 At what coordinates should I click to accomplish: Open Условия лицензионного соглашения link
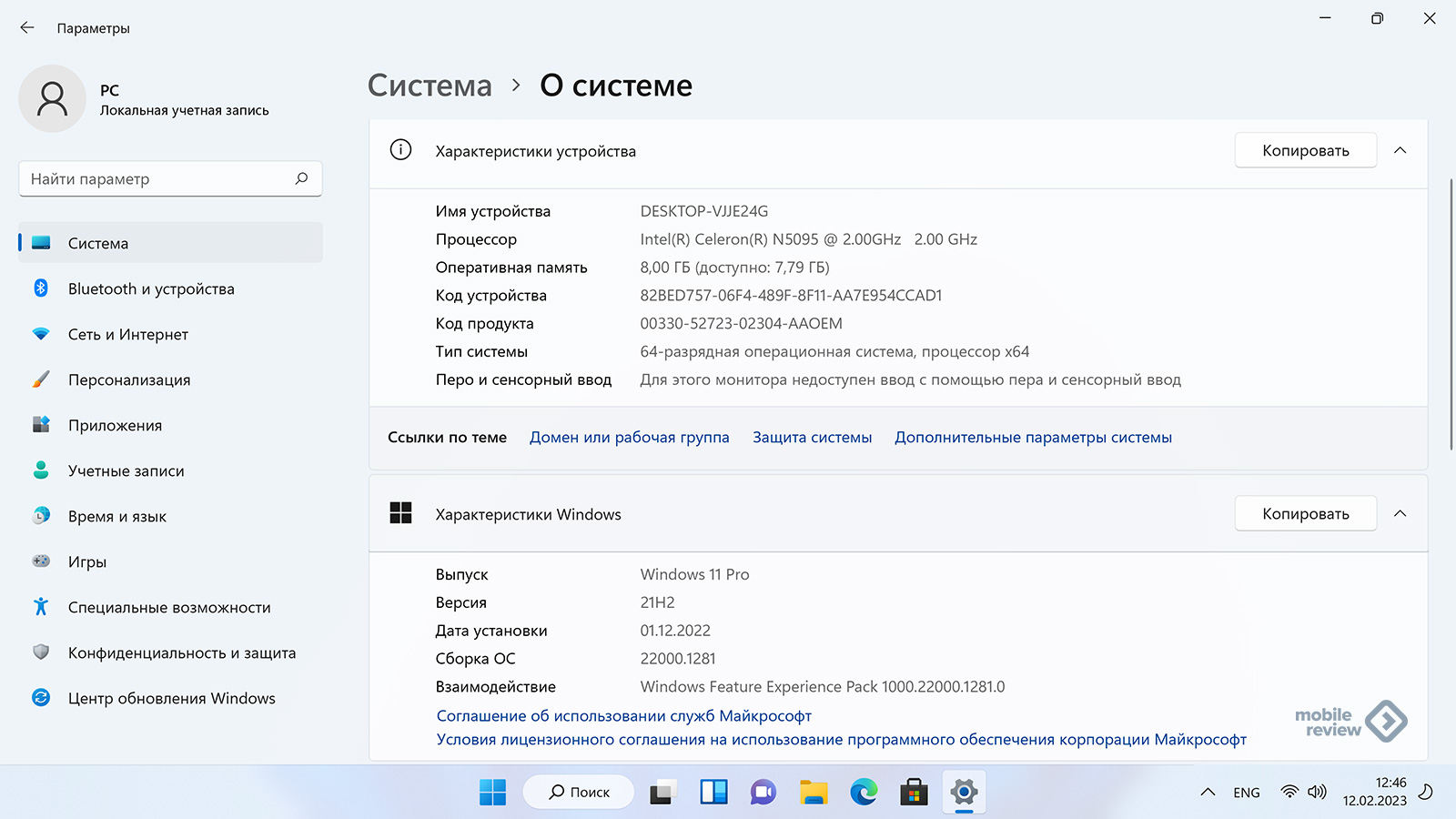[x=842, y=740]
